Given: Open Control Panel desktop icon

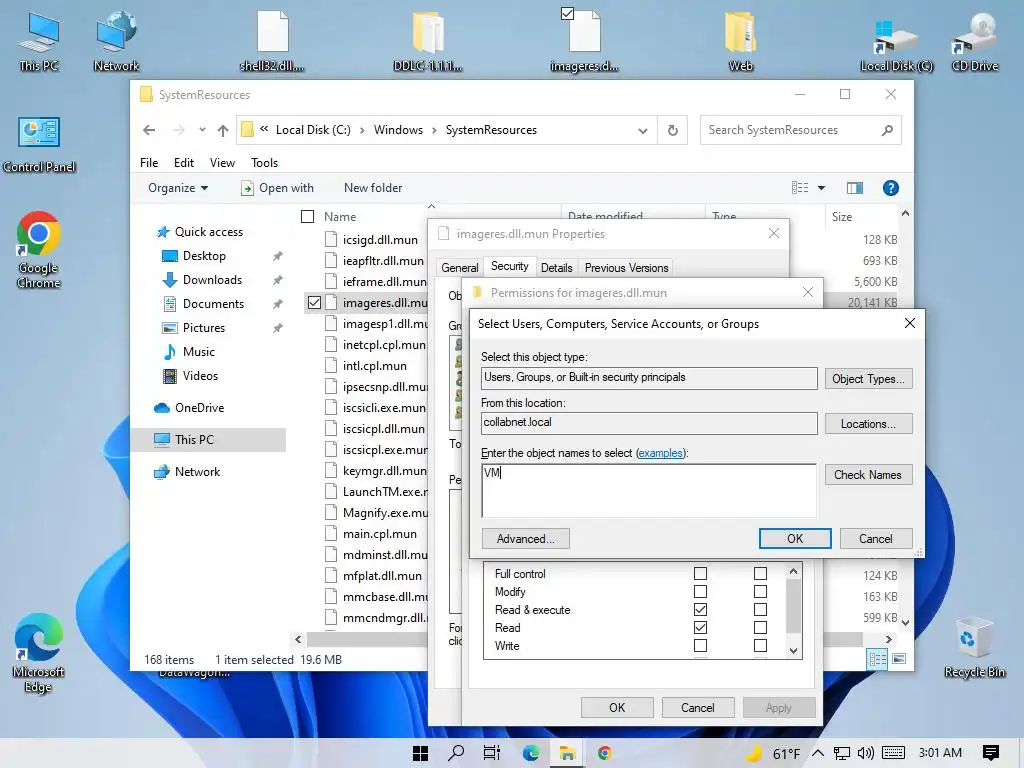Looking at the screenshot, I should (39, 145).
